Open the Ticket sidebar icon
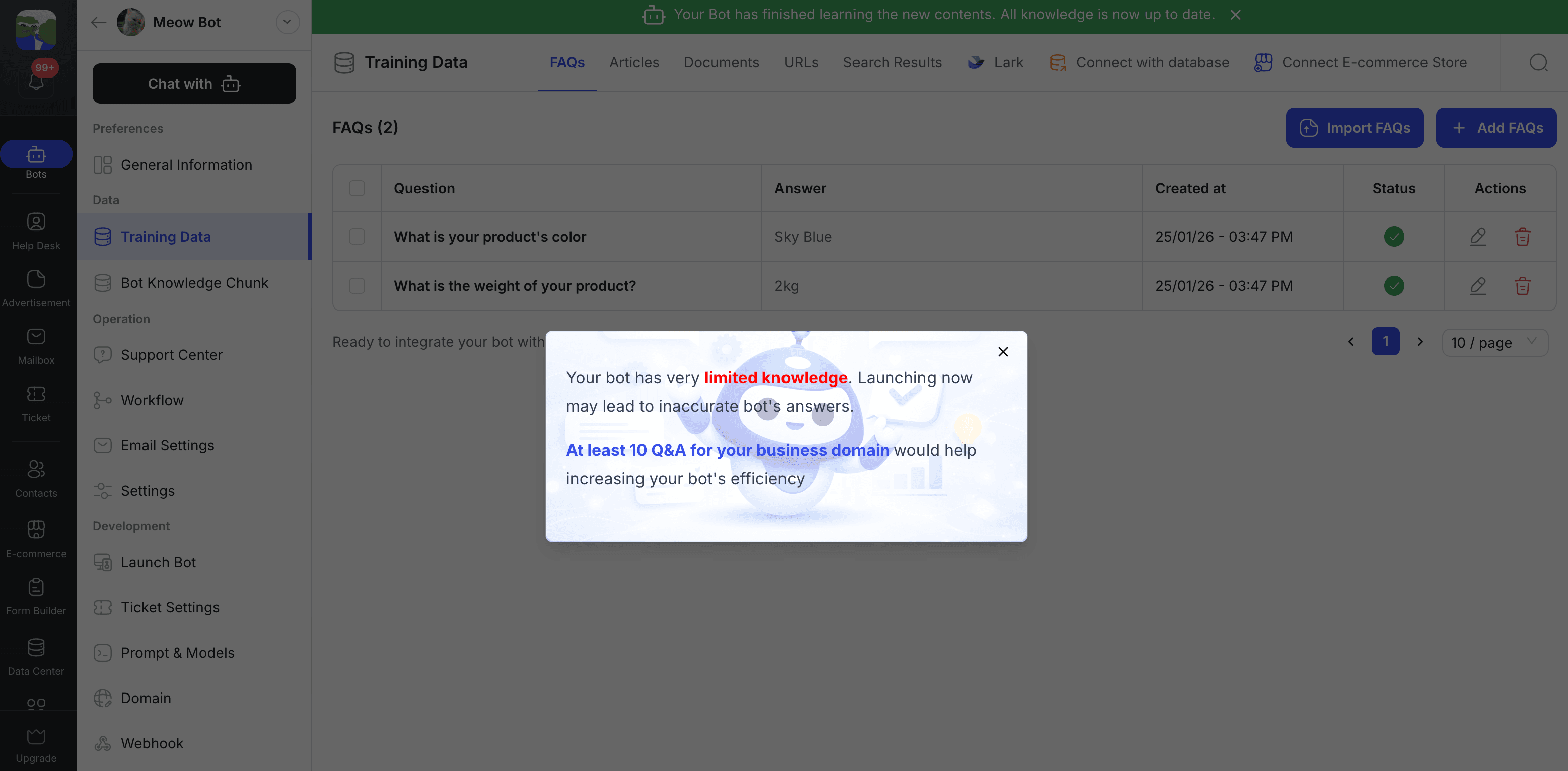This screenshot has height=771, width=1568. [36, 403]
